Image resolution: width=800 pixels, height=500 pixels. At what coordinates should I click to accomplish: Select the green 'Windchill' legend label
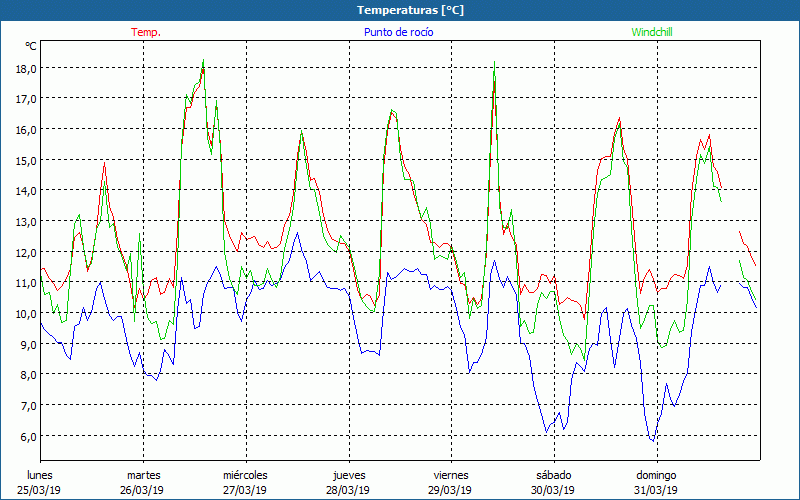[x=652, y=32]
